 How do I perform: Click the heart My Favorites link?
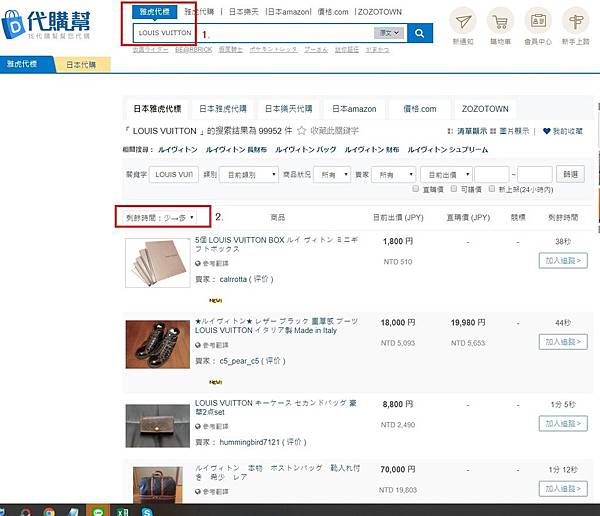coord(562,131)
